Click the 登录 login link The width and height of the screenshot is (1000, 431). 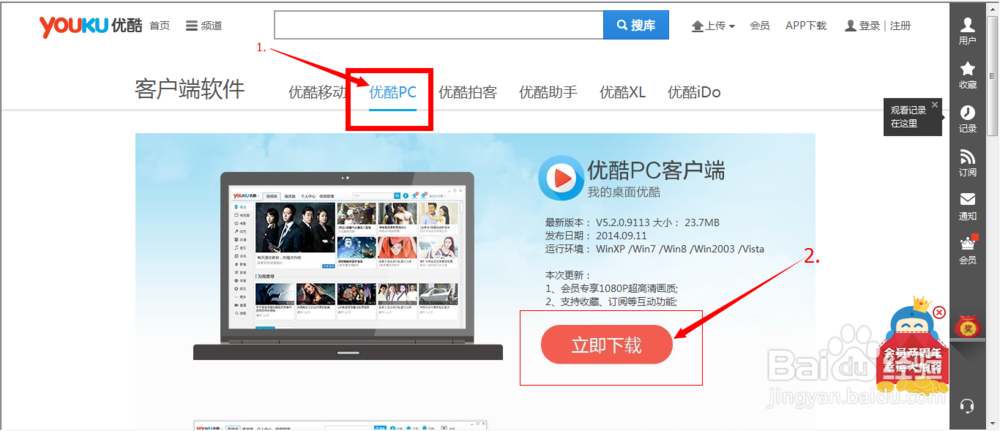(862, 26)
